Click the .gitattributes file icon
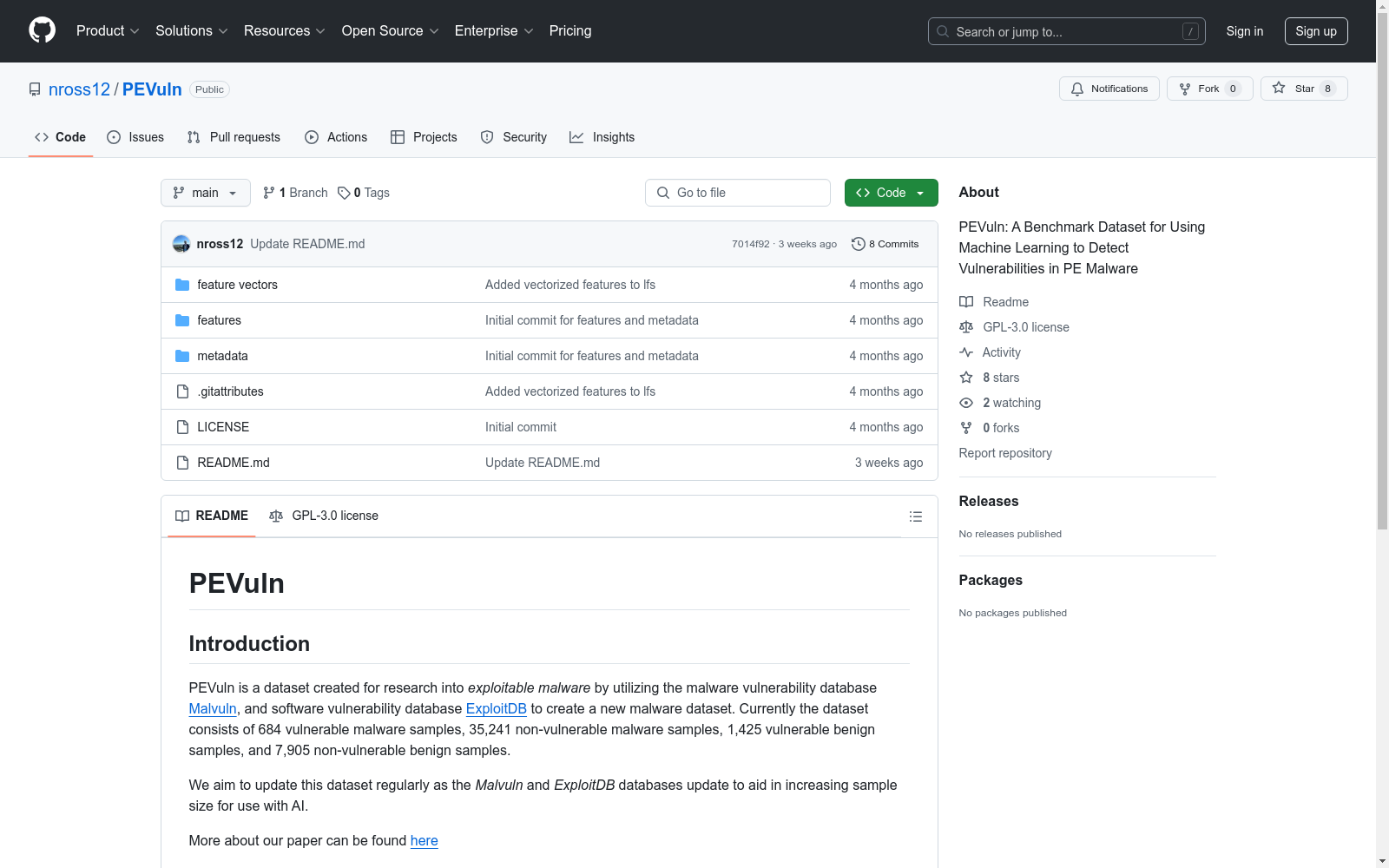The width and height of the screenshot is (1389, 868). pyautogui.click(x=182, y=391)
